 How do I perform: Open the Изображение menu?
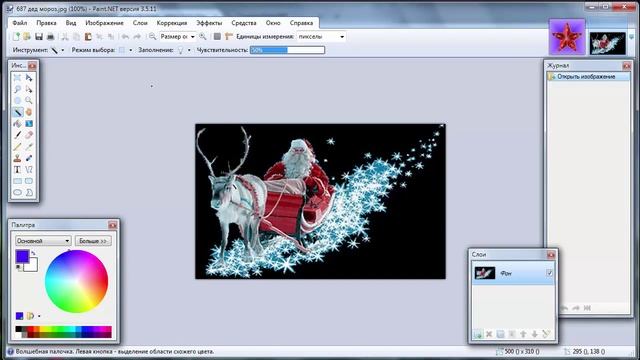click(104, 23)
